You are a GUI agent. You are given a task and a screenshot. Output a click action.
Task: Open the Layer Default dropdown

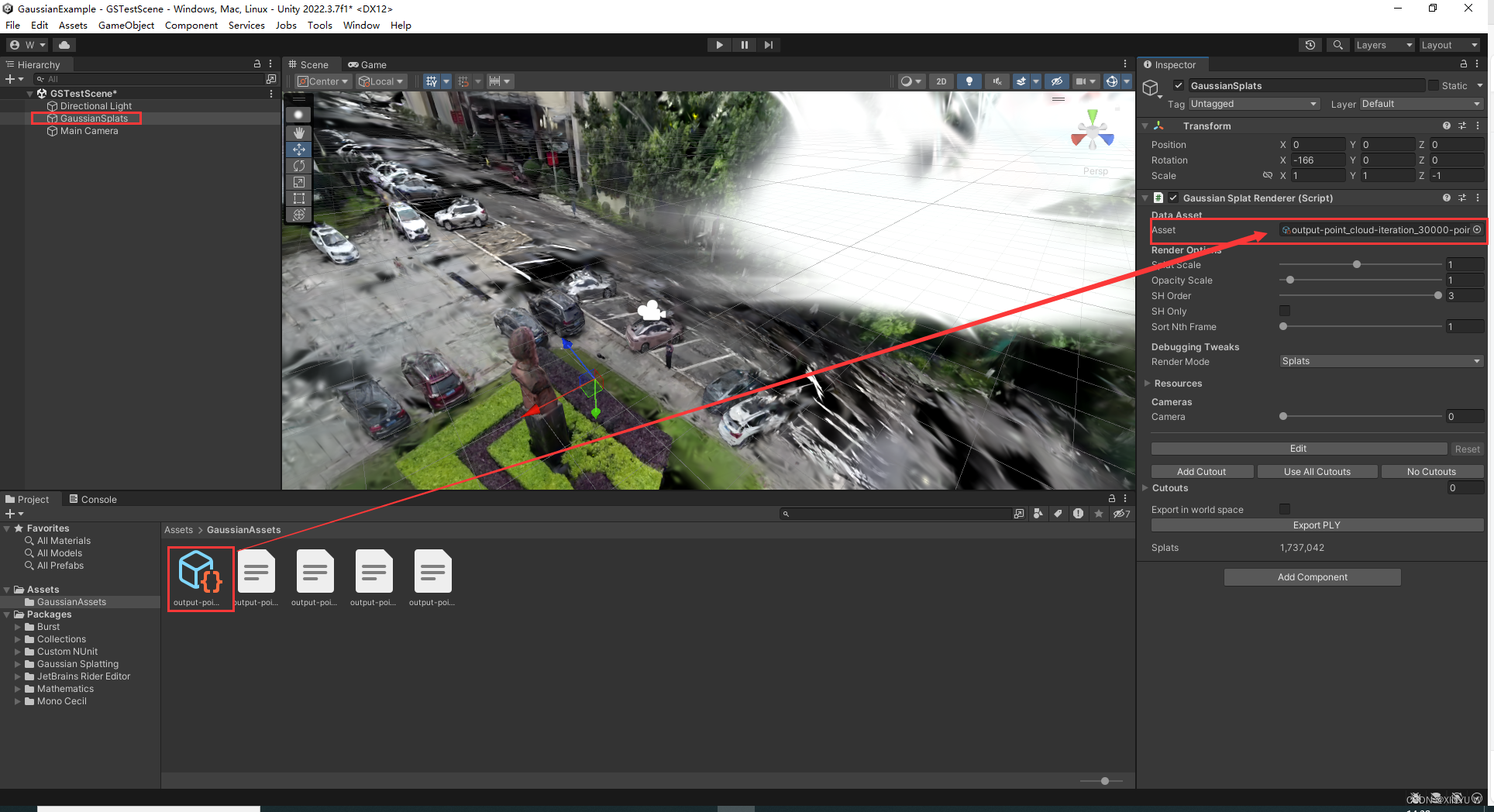[x=1421, y=104]
